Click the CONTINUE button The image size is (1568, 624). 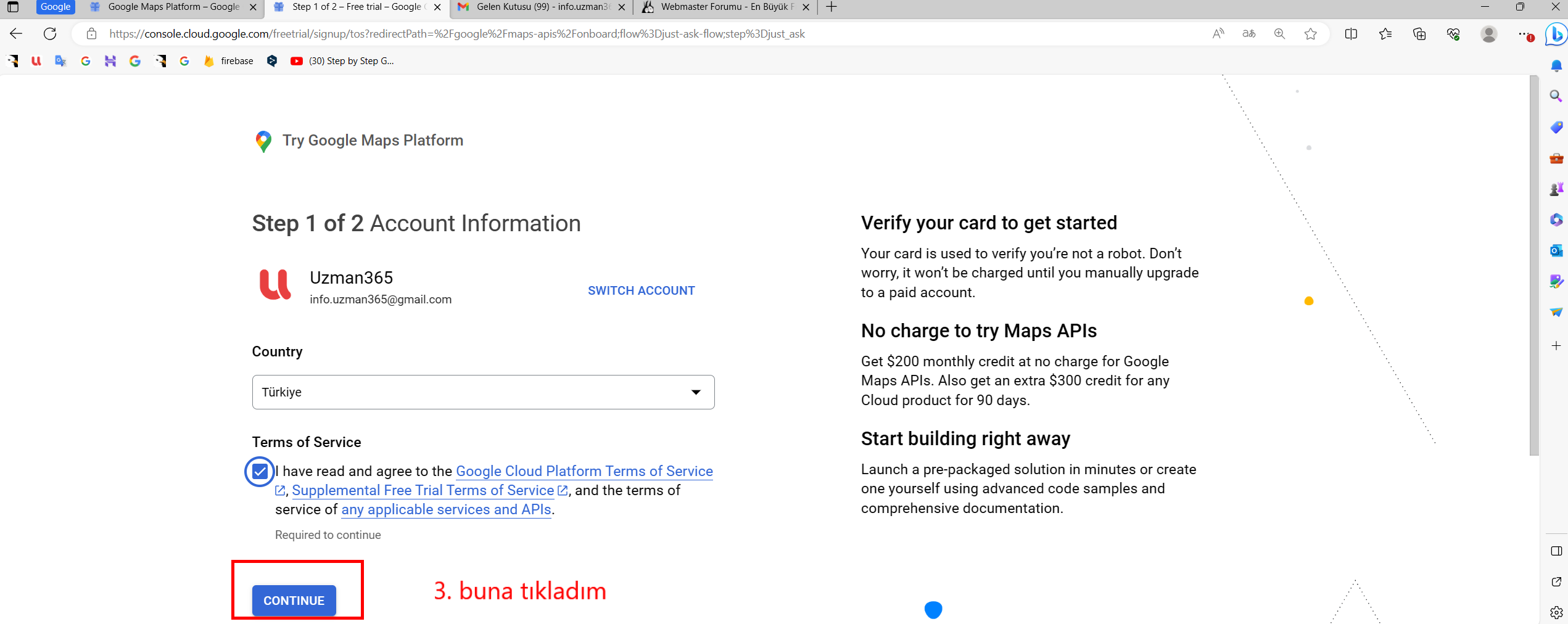pyautogui.click(x=294, y=601)
